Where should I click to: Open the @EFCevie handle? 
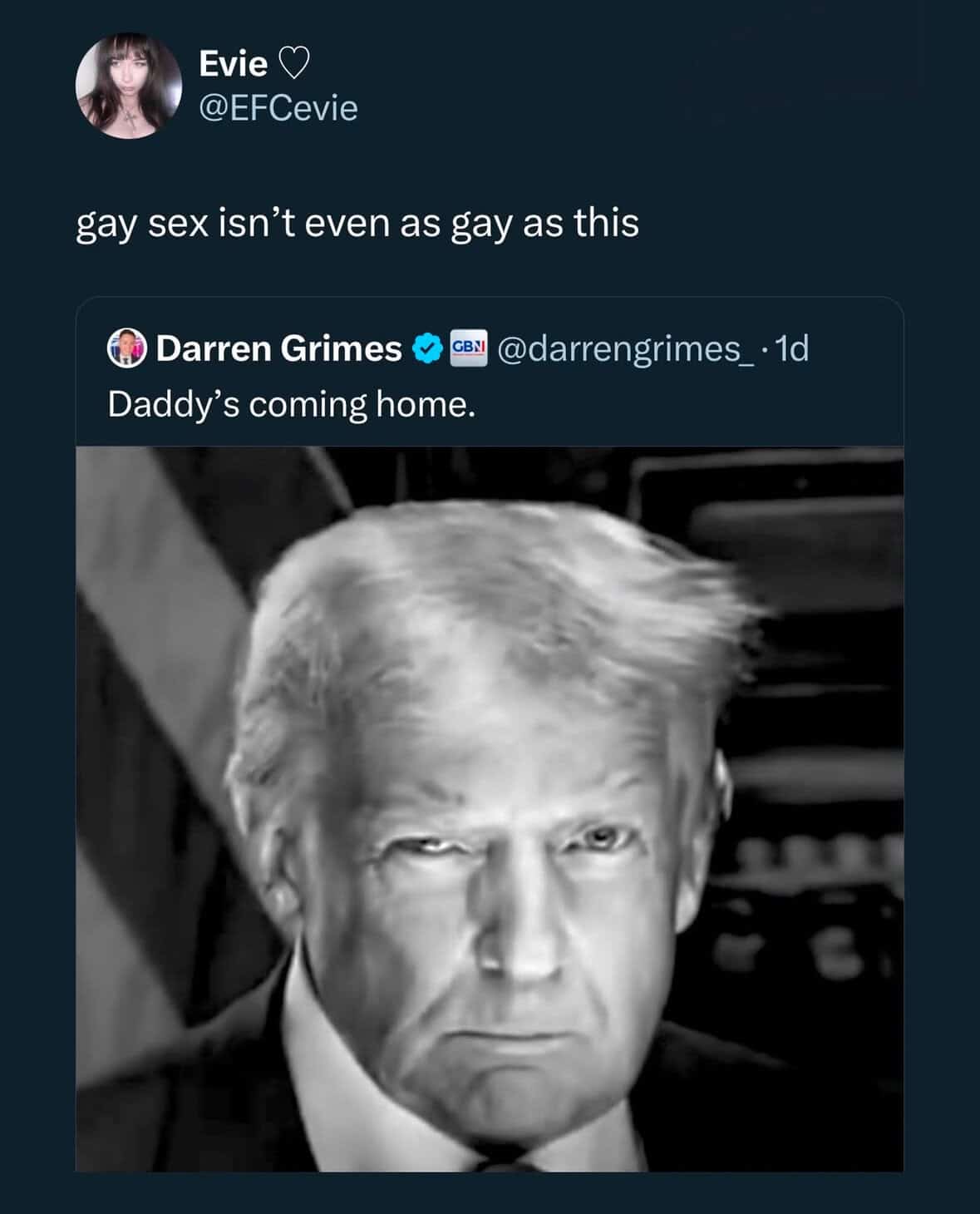[x=278, y=108]
